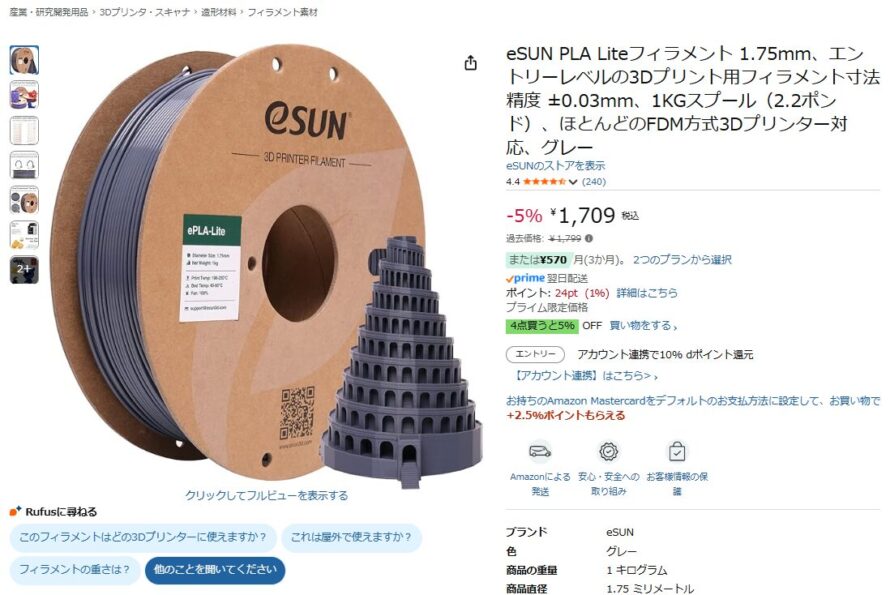890x595 pixels.
Task: Click the 他のことを聞いてください button
Action: pyautogui.click(x=215, y=569)
